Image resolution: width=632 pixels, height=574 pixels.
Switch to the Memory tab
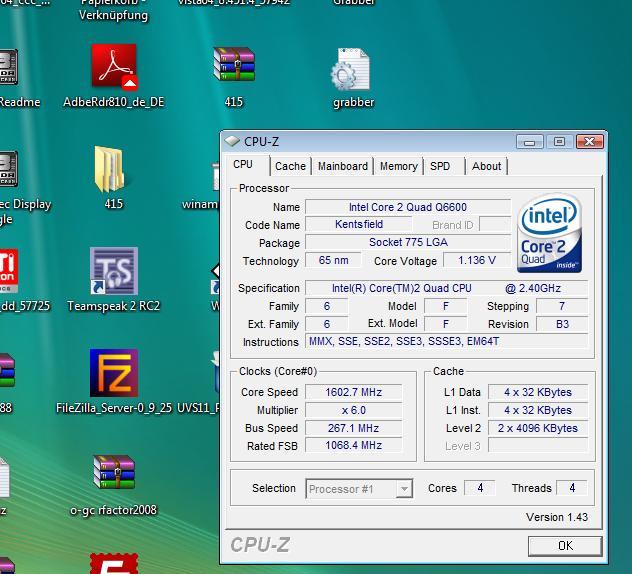coord(398,166)
